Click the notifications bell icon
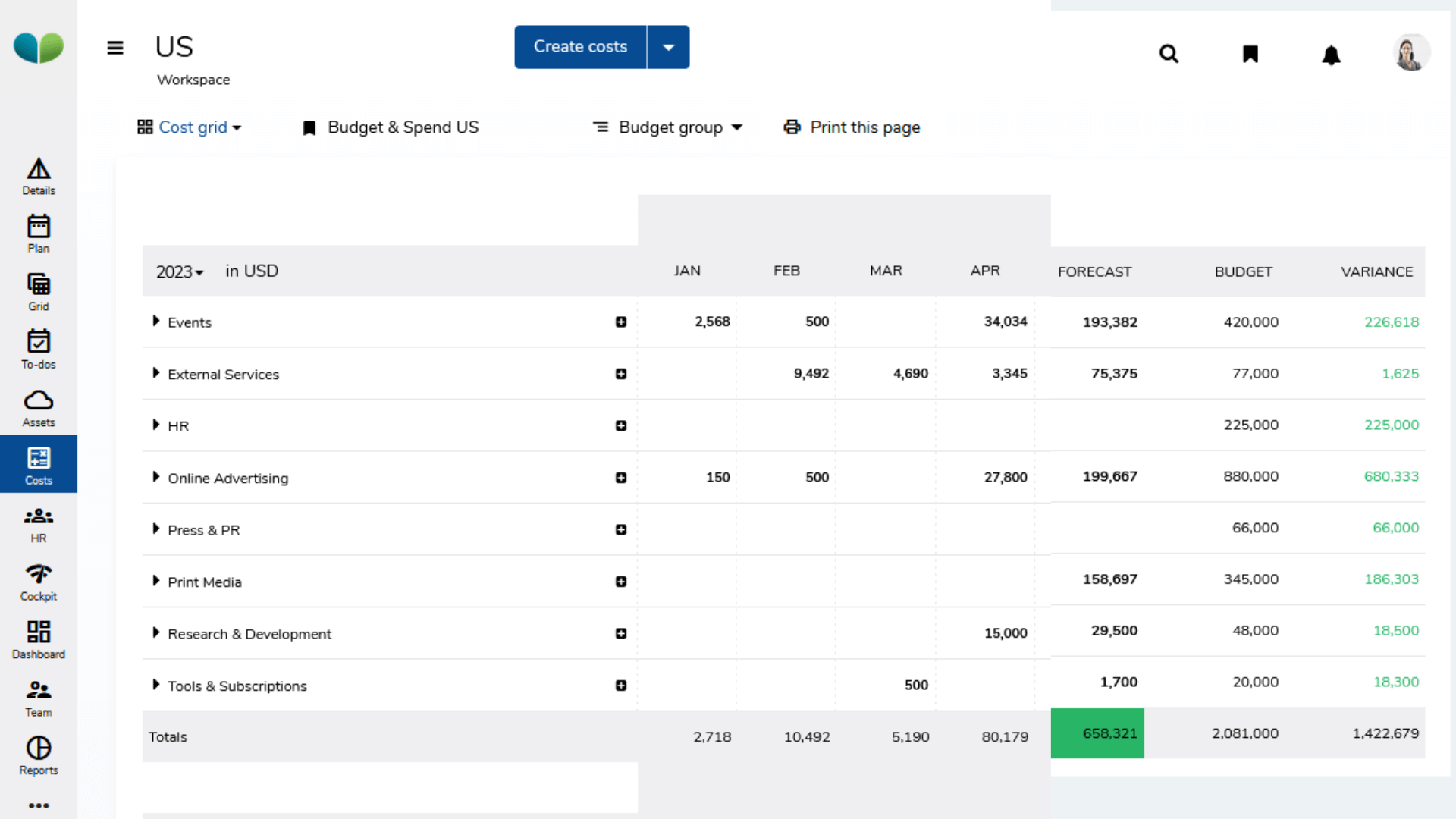Viewport: 1456px width, 819px height. [x=1331, y=55]
